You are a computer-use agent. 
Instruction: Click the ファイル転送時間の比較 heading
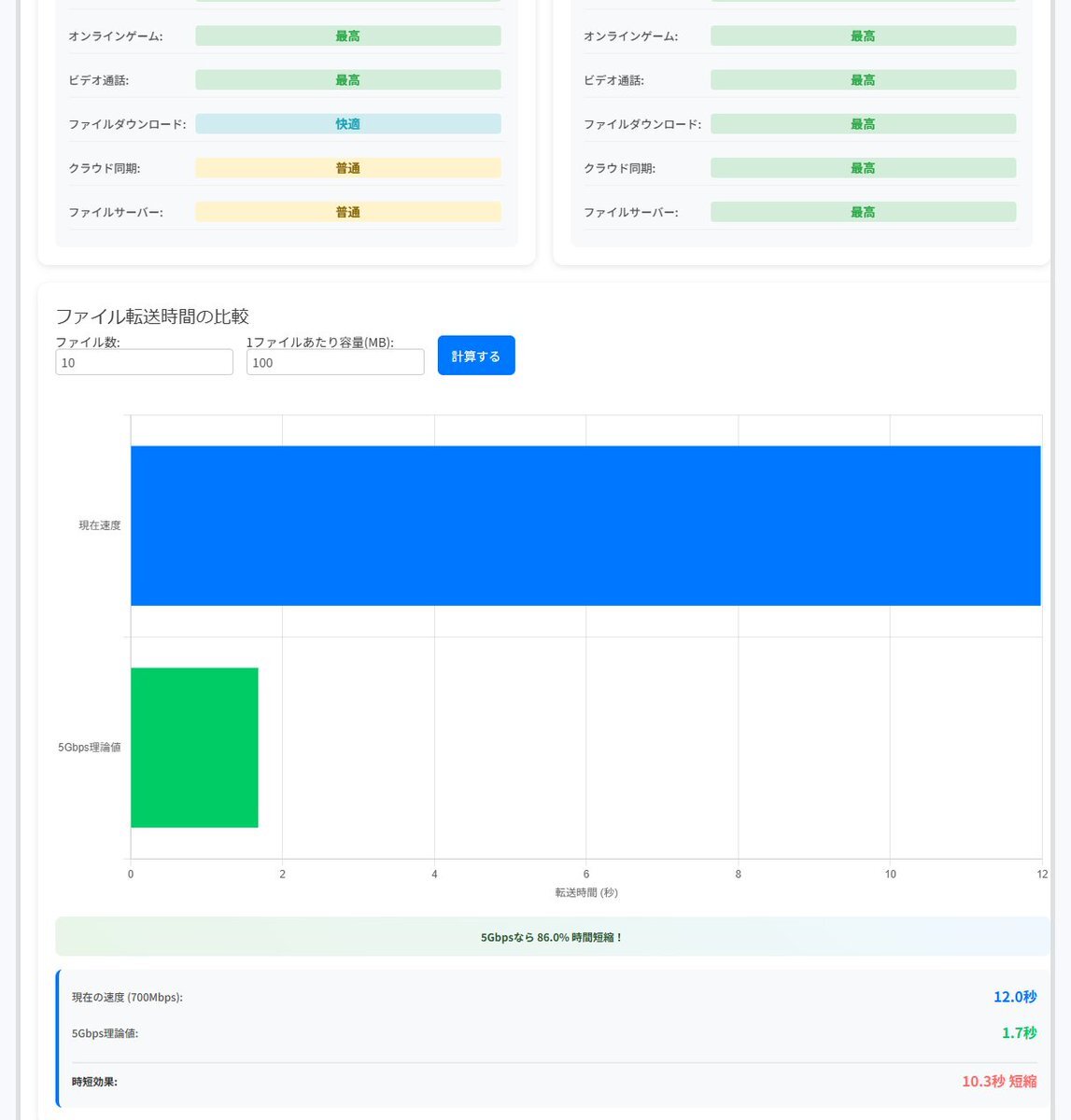pos(152,316)
